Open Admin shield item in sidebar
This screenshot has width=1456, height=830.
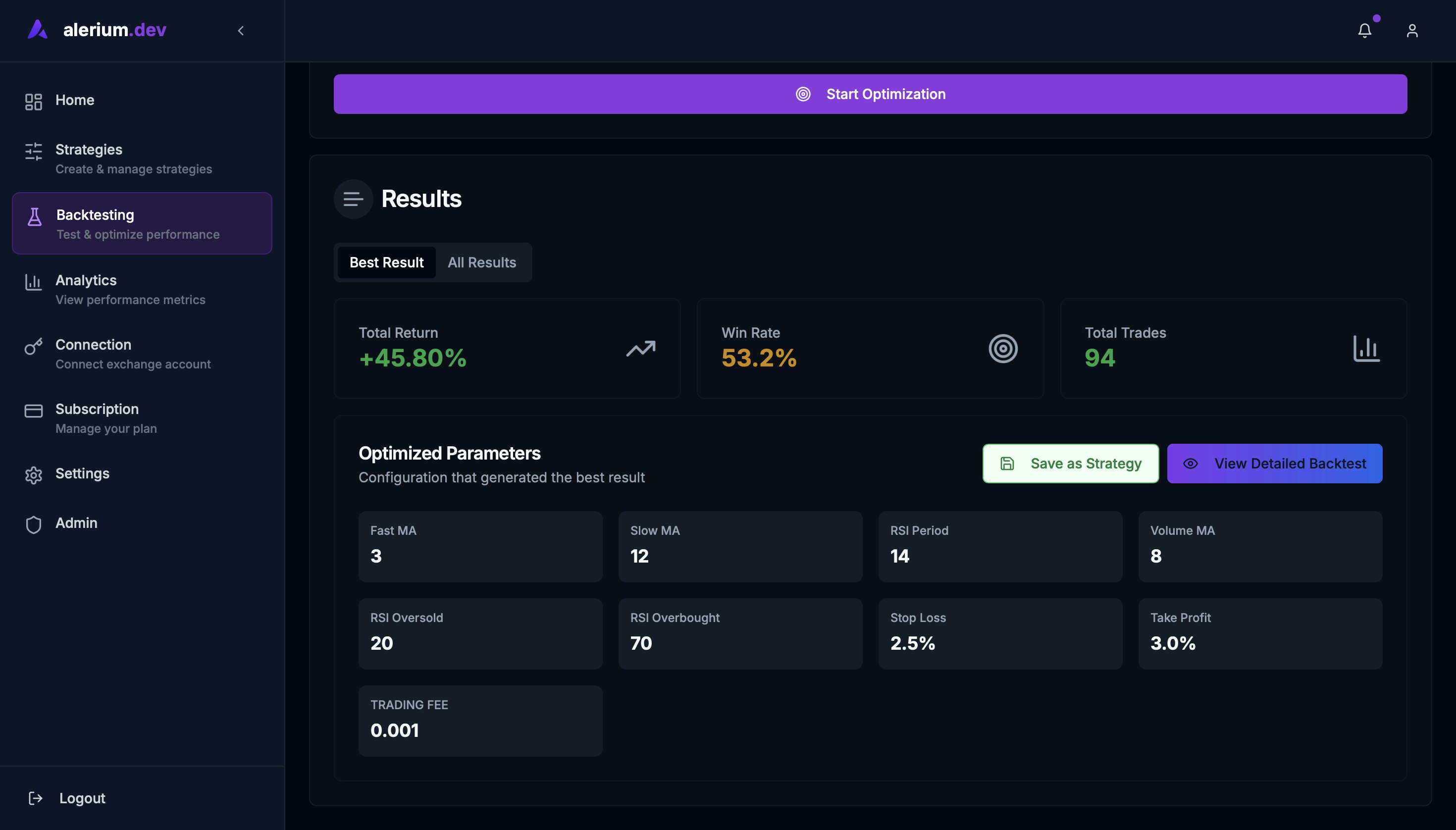34,524
